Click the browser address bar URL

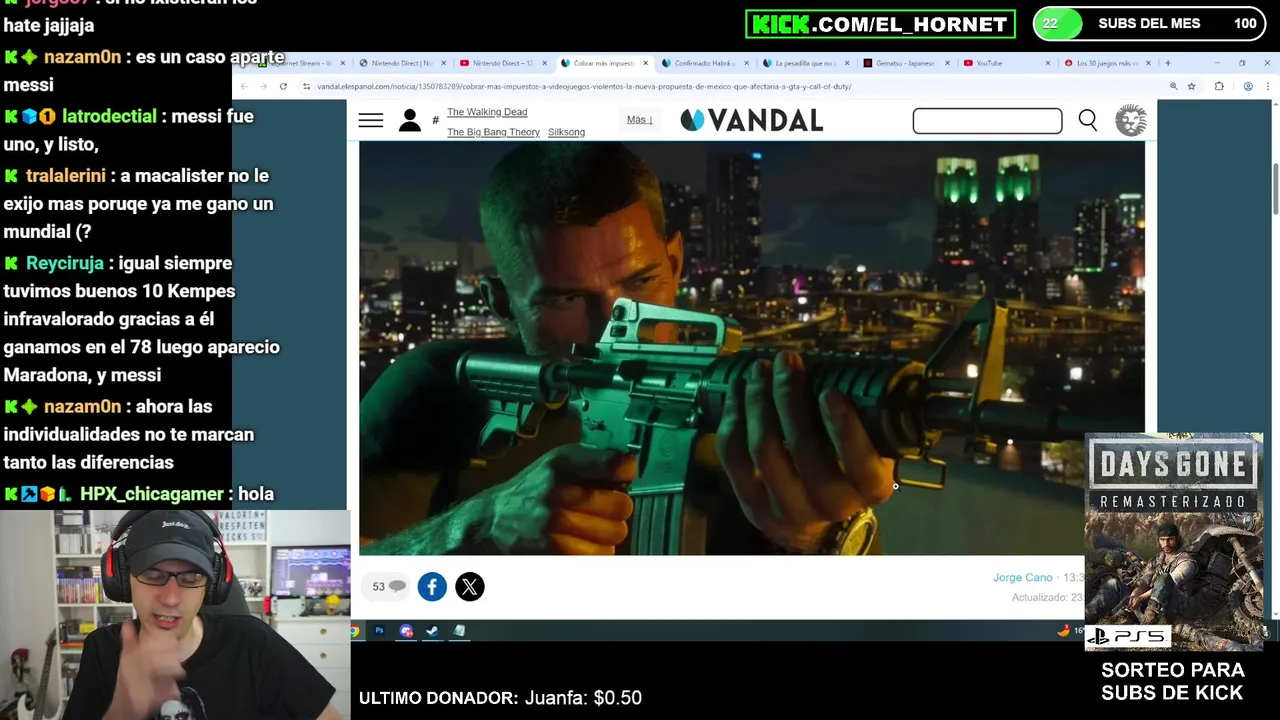tap(584, 87)
